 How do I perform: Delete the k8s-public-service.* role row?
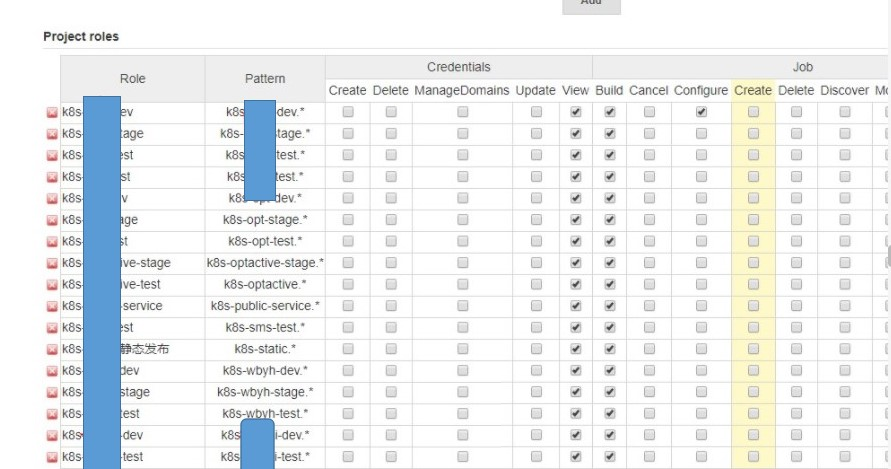[x=52, y=306]
